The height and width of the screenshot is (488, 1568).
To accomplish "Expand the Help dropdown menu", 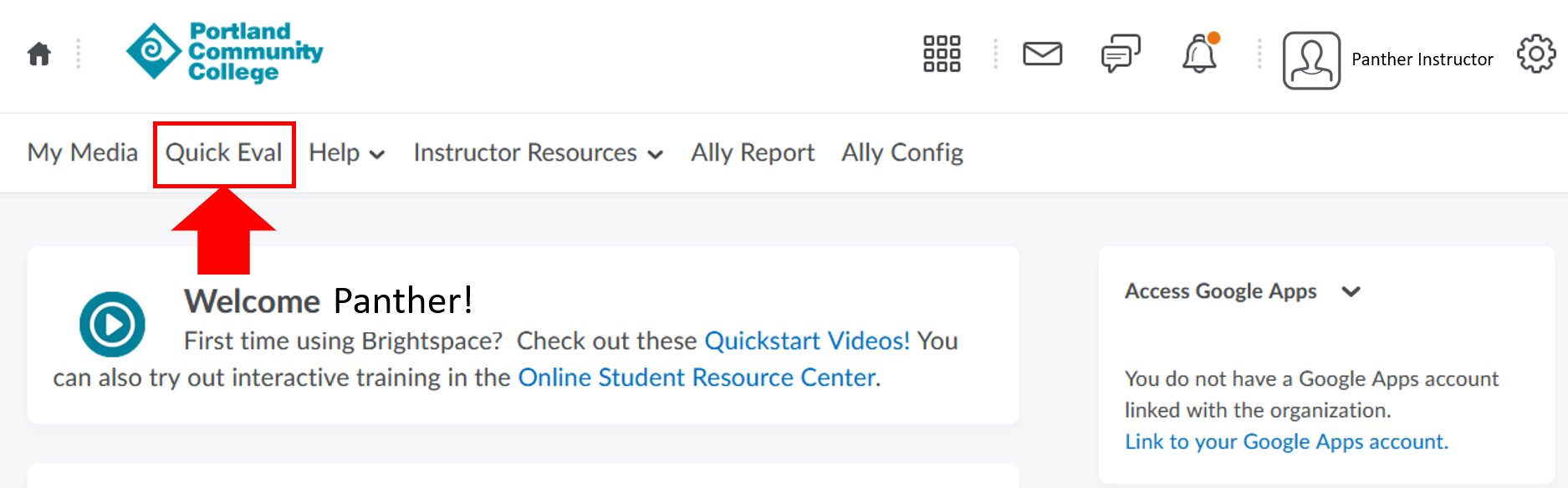I will (x=345, y=152).
